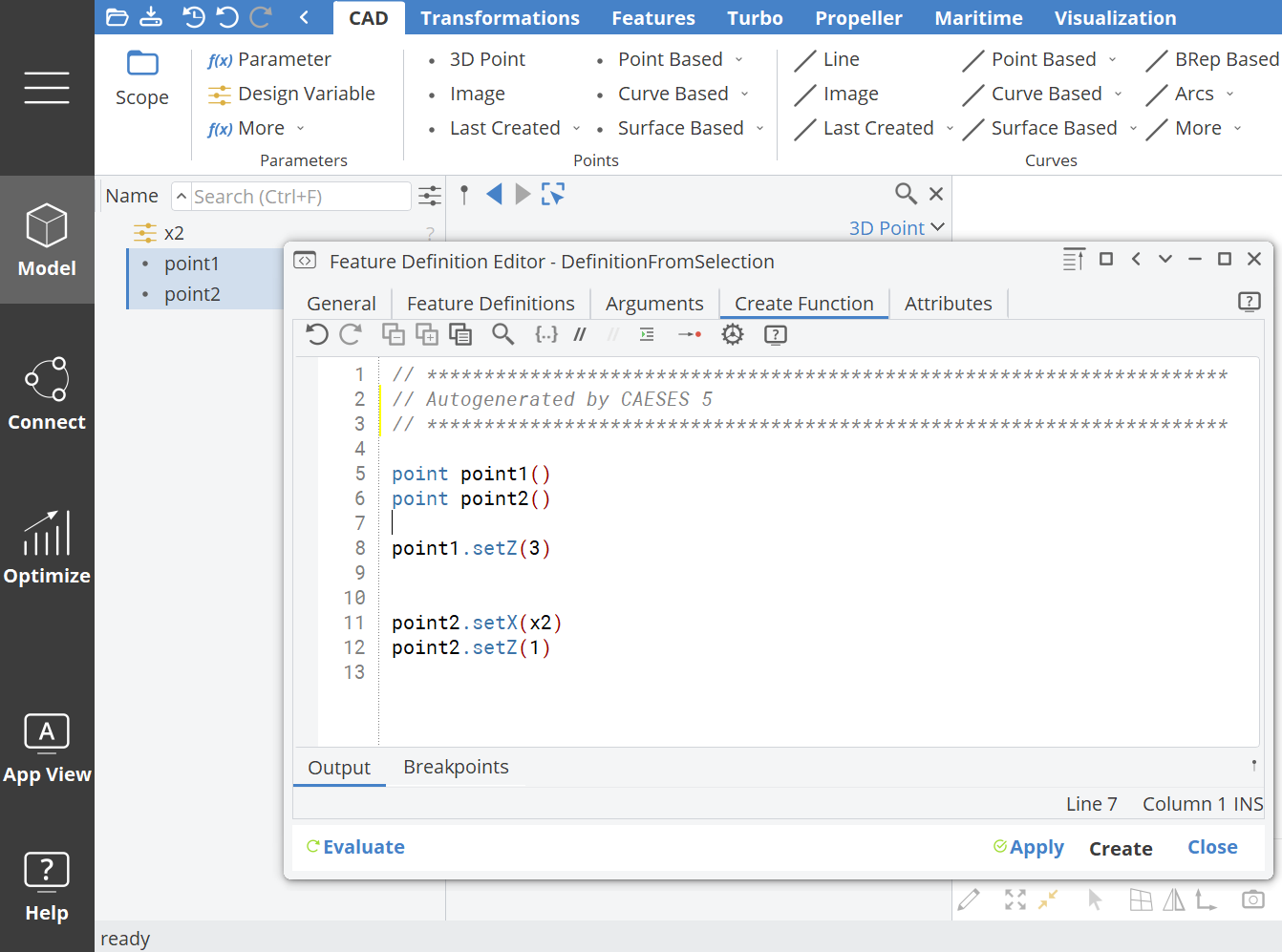
Task: Expand the More parameters dropdown
Action: pyautogui.click(x=300, y=128)
